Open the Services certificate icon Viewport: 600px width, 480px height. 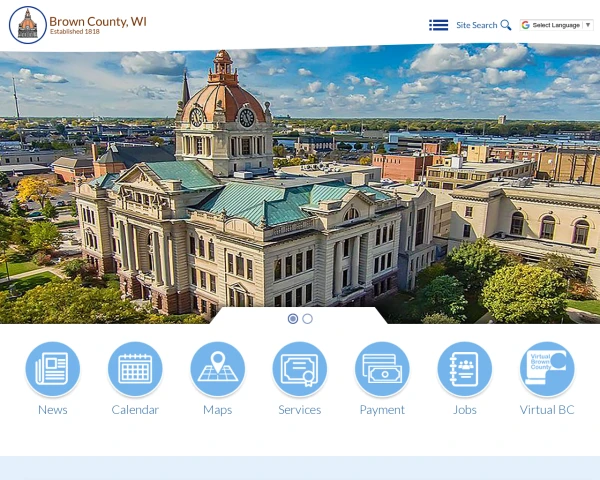pos(300,369)
